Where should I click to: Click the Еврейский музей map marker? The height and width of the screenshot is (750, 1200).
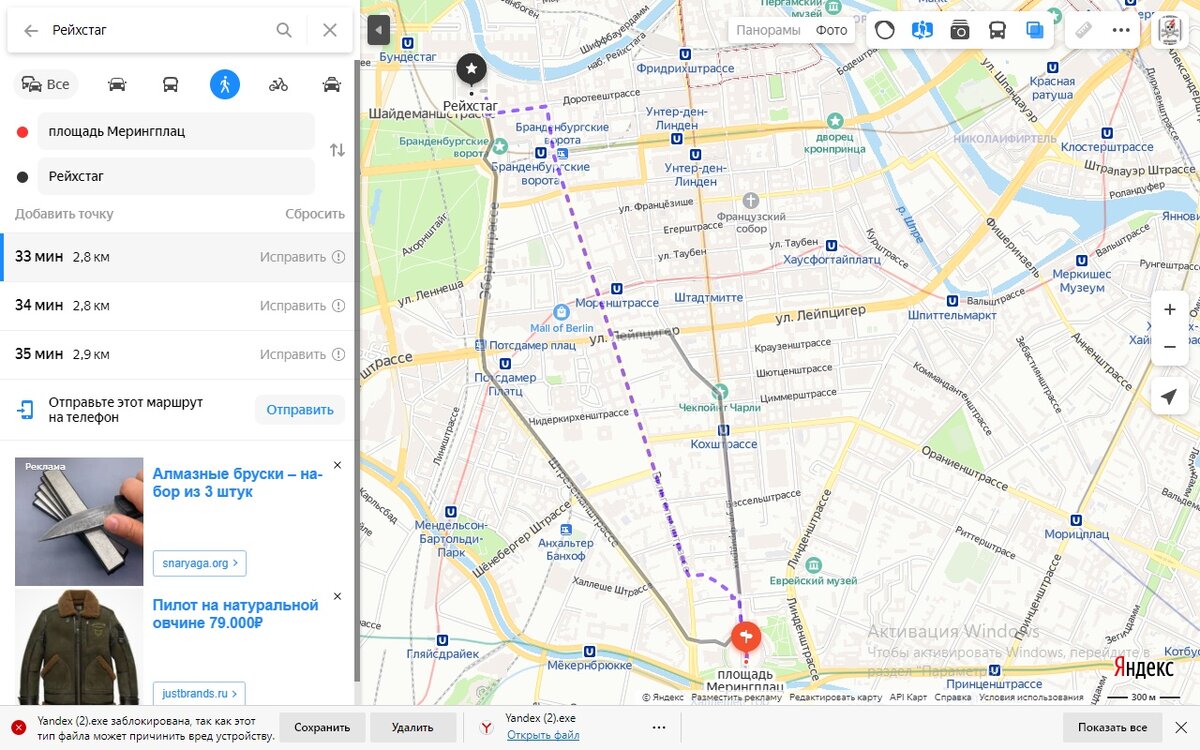[x=813, y=566]
